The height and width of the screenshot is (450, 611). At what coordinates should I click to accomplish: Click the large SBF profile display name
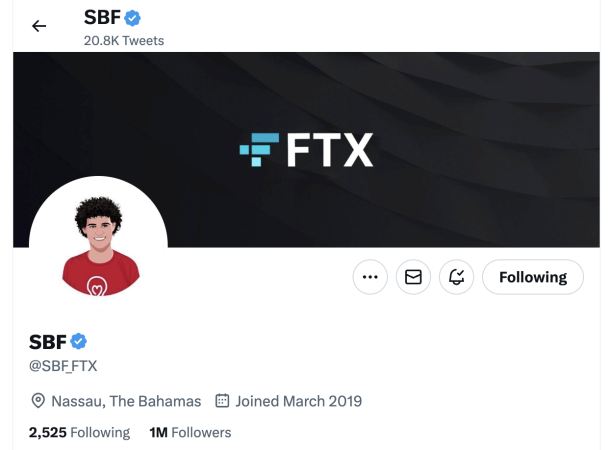point(47,343)
